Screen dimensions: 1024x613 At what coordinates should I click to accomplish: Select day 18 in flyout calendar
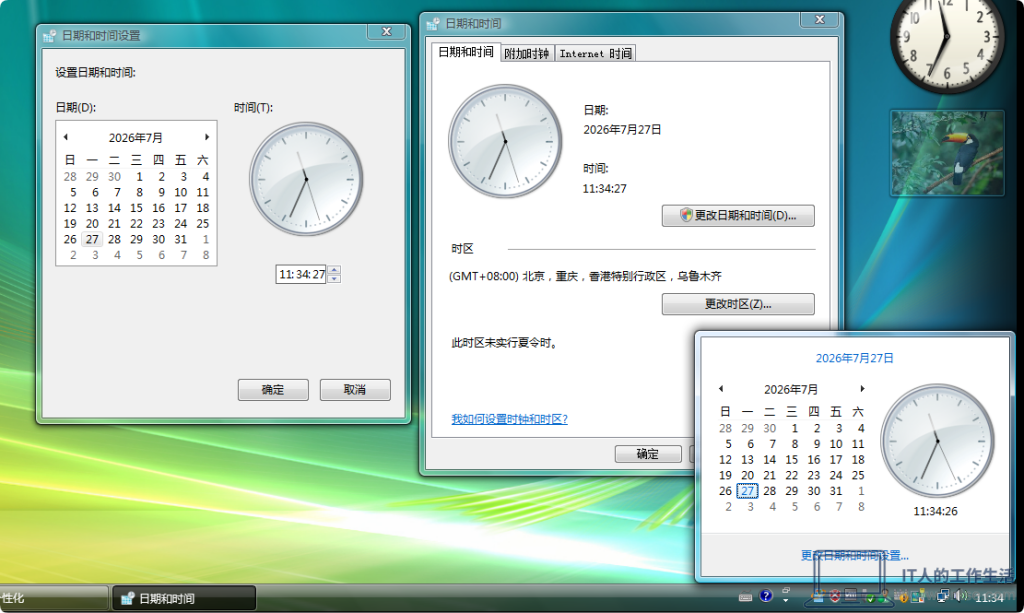click(x=858, y=460)
